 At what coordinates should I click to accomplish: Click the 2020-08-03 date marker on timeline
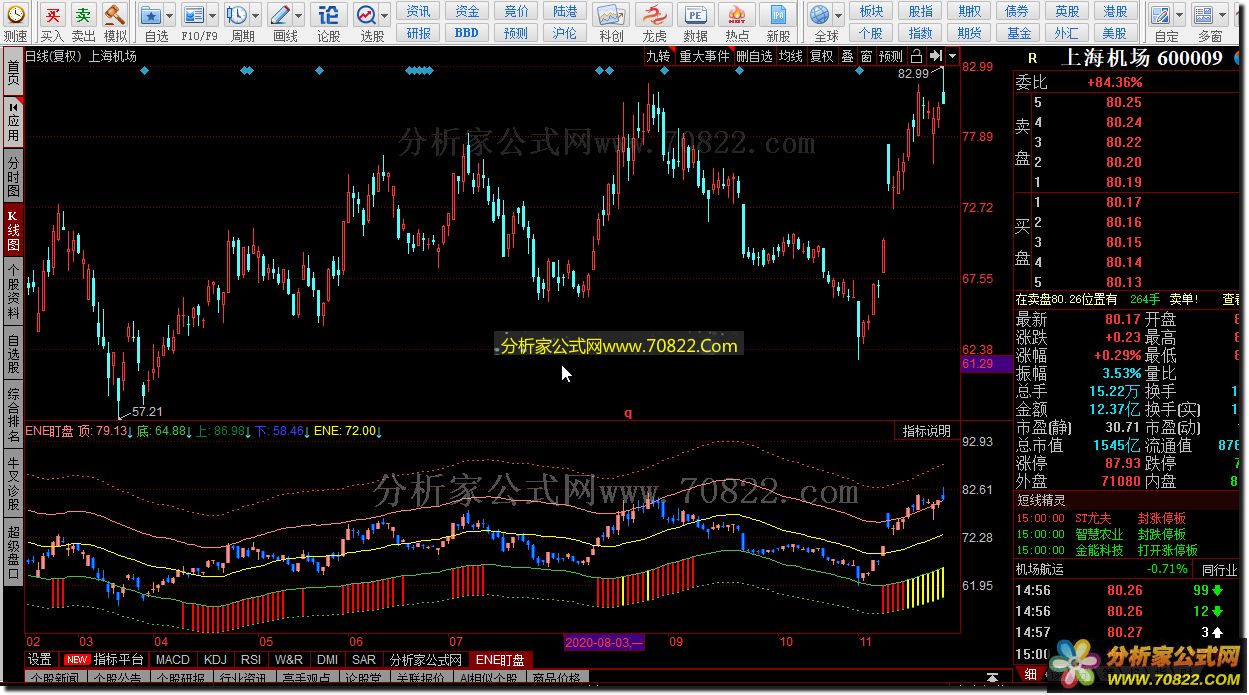604,642
